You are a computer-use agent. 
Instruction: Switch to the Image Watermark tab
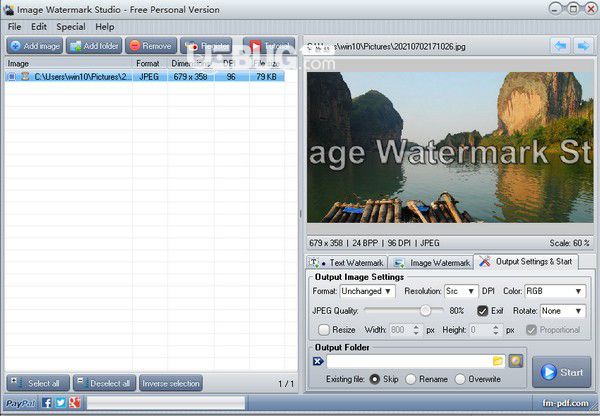click(x=432, y=263)
